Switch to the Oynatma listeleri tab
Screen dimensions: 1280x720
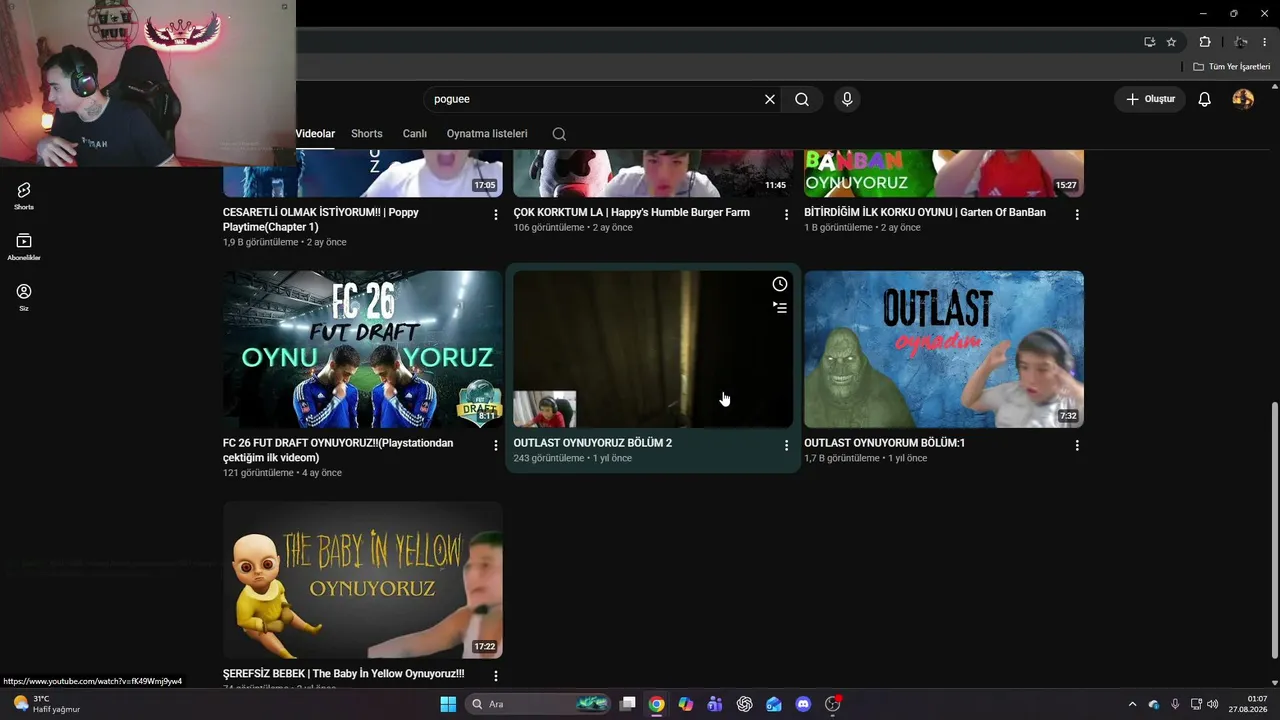[x=487, y=134]
